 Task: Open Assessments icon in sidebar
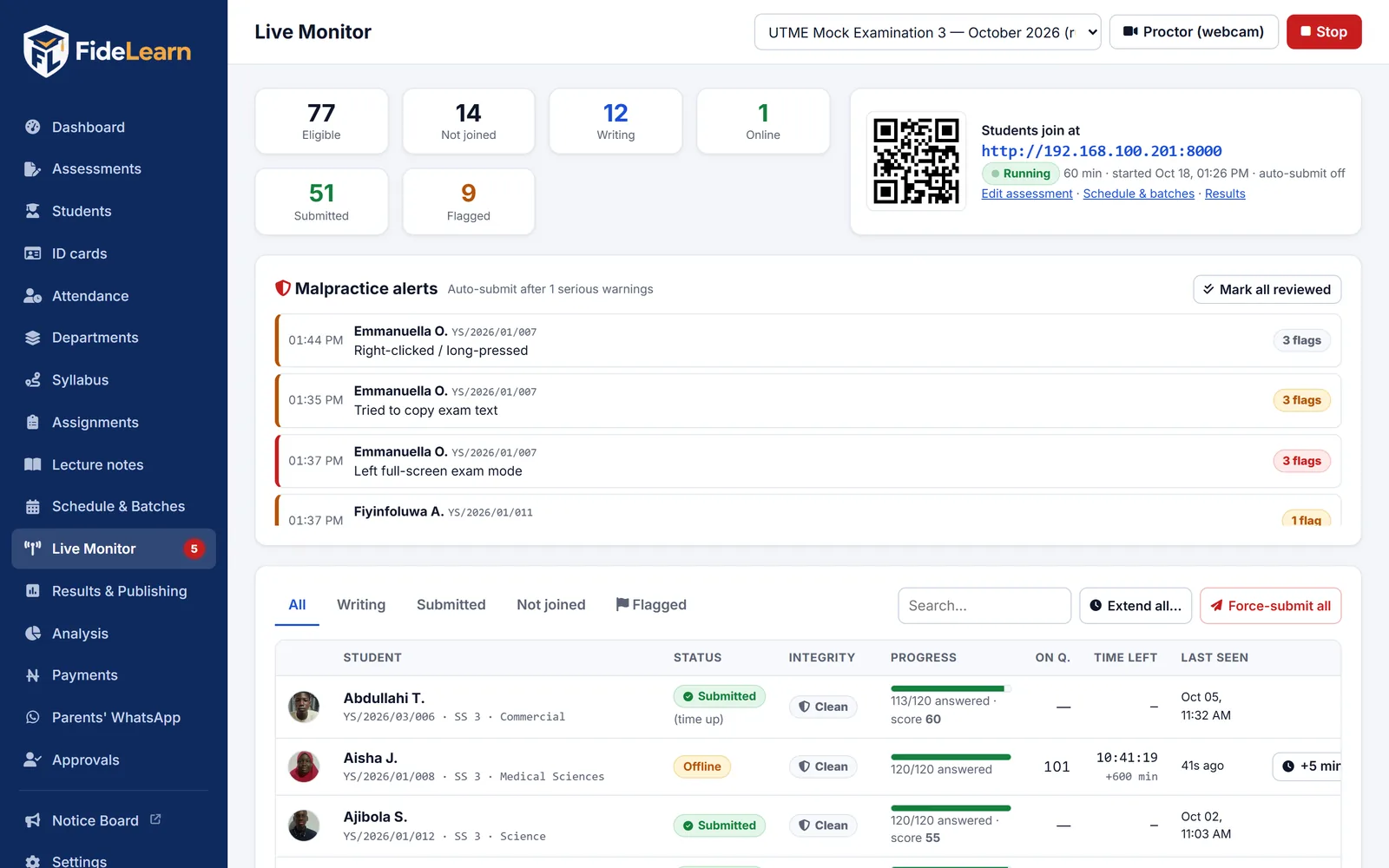click(33, 169)
